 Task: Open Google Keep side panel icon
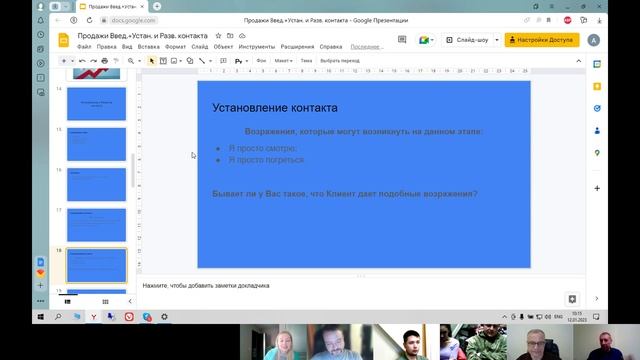597,87
